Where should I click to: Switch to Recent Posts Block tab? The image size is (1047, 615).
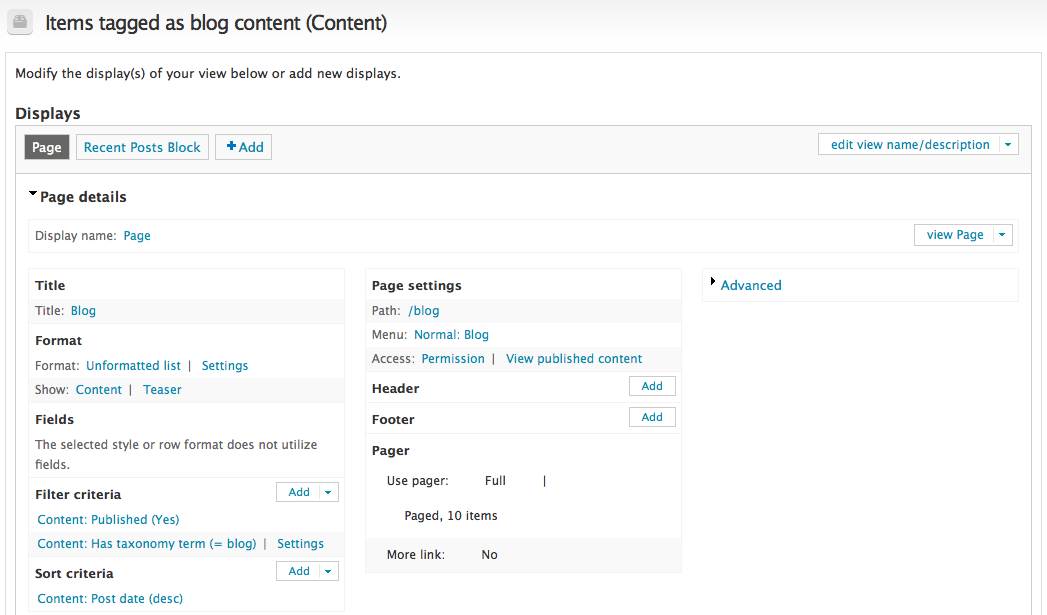(x=142, y=147)
